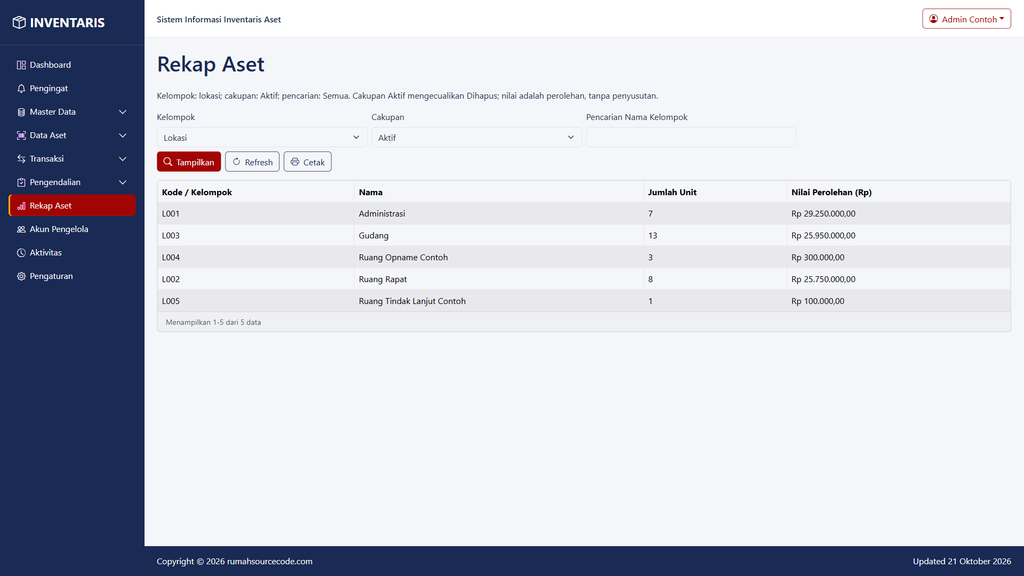Click the Pengaturan gear icon
This screenshot has width=1024, height=576.
(21, 276)
